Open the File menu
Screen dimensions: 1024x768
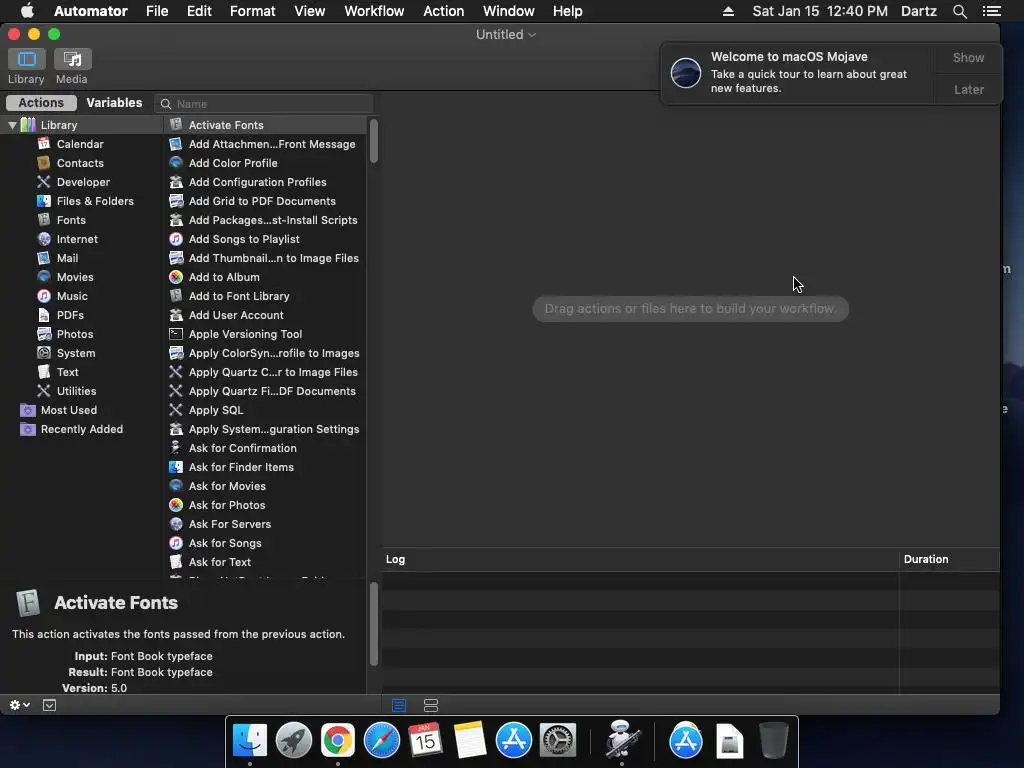[157, 11]
